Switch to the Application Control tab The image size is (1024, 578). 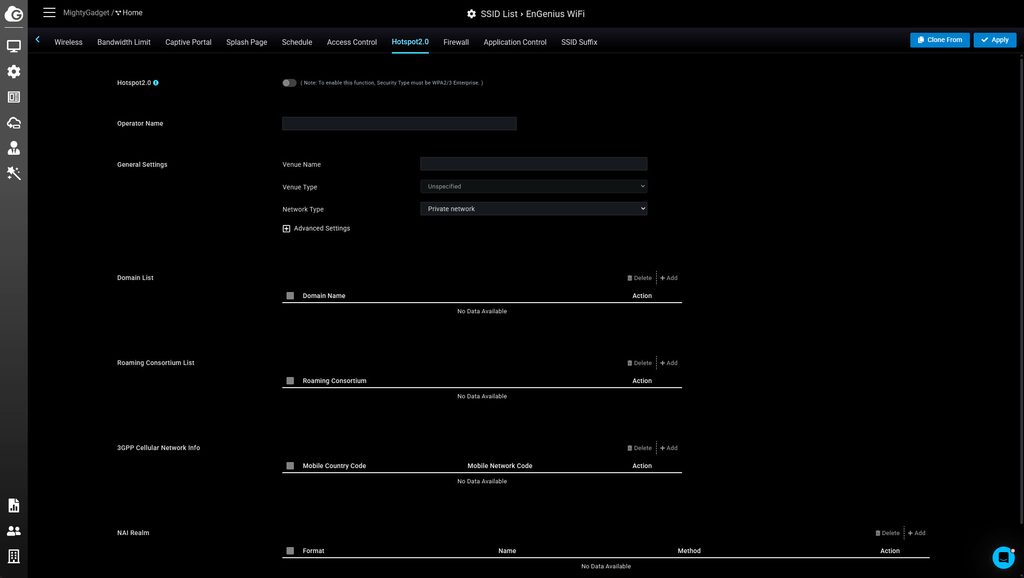coord(515,42)
